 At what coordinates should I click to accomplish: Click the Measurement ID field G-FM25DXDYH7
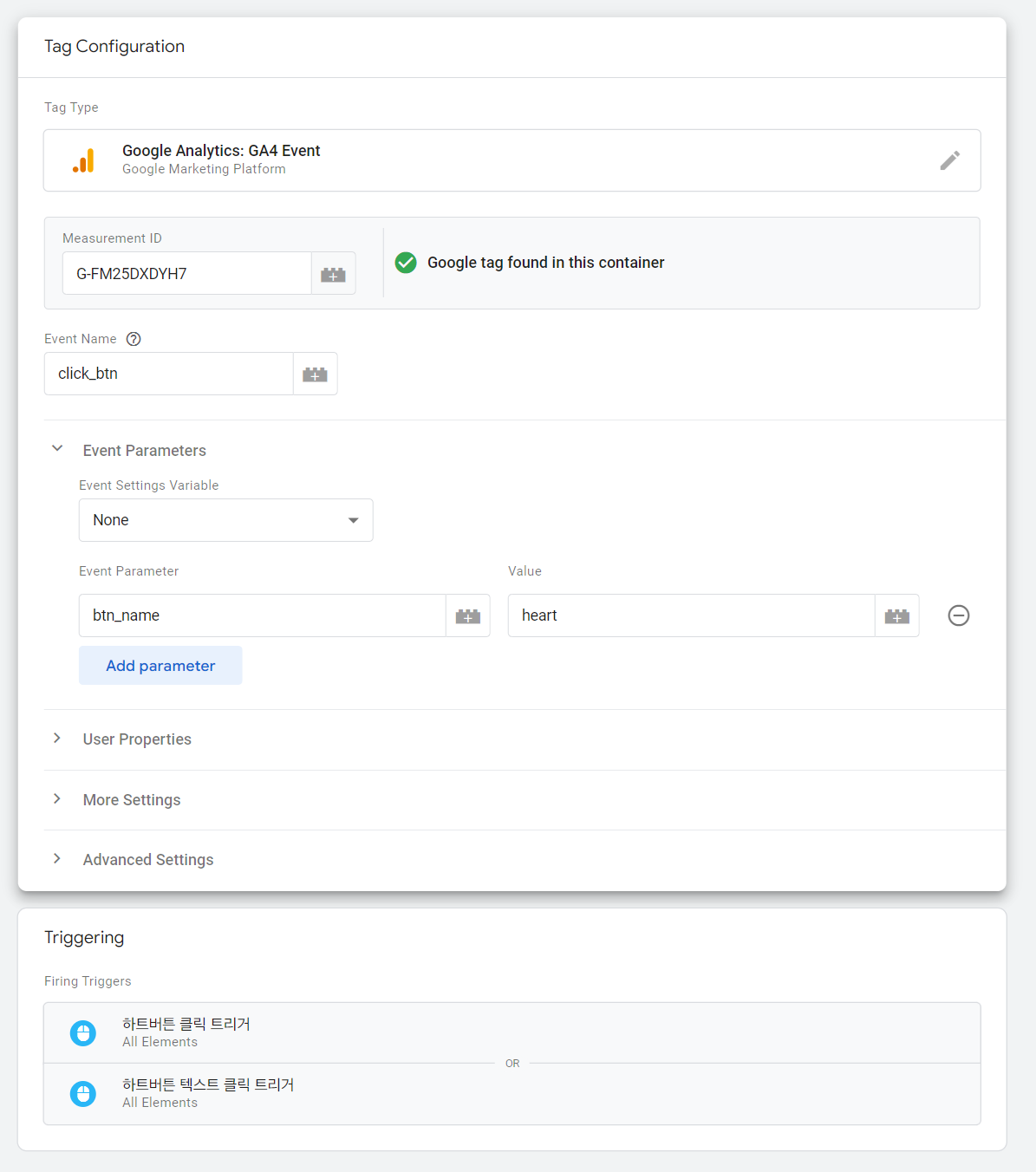[x=187, y=274]
